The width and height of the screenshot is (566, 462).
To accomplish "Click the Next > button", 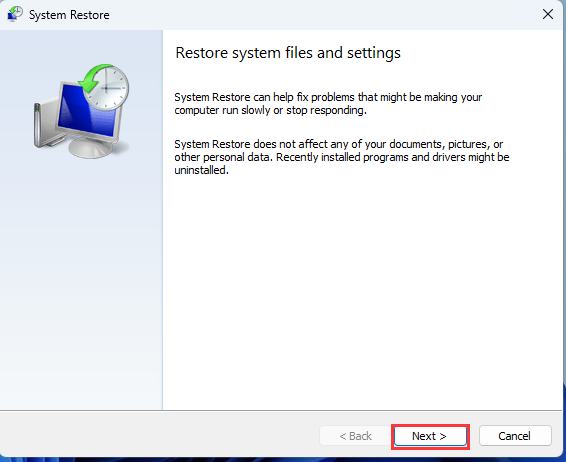I will 429,436.
